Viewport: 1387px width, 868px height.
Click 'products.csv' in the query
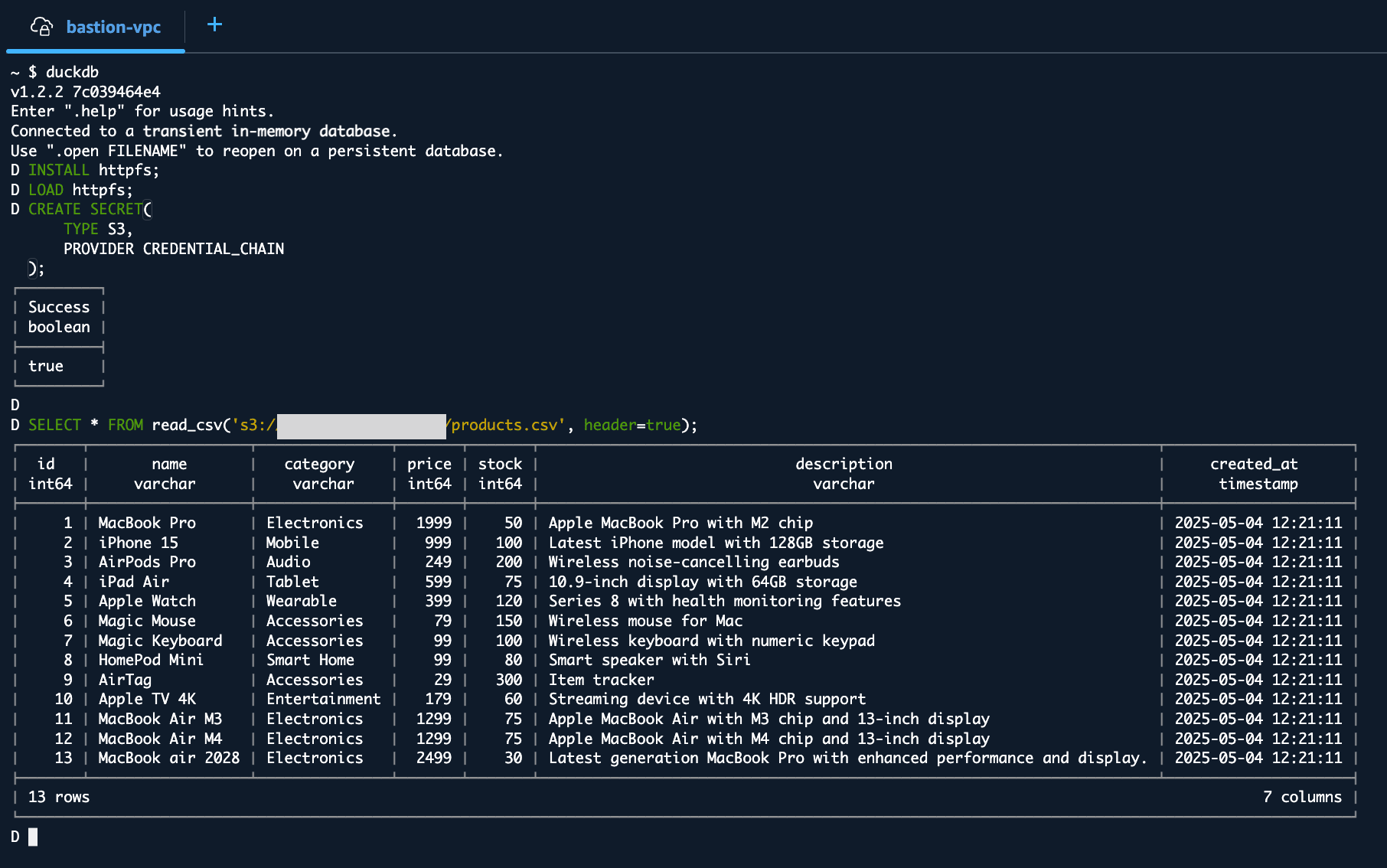504,425
